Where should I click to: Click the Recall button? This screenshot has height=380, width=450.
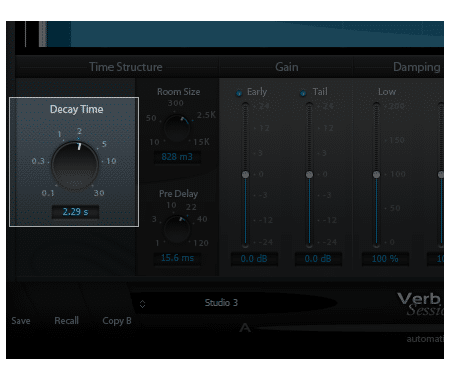click(66, 321)
